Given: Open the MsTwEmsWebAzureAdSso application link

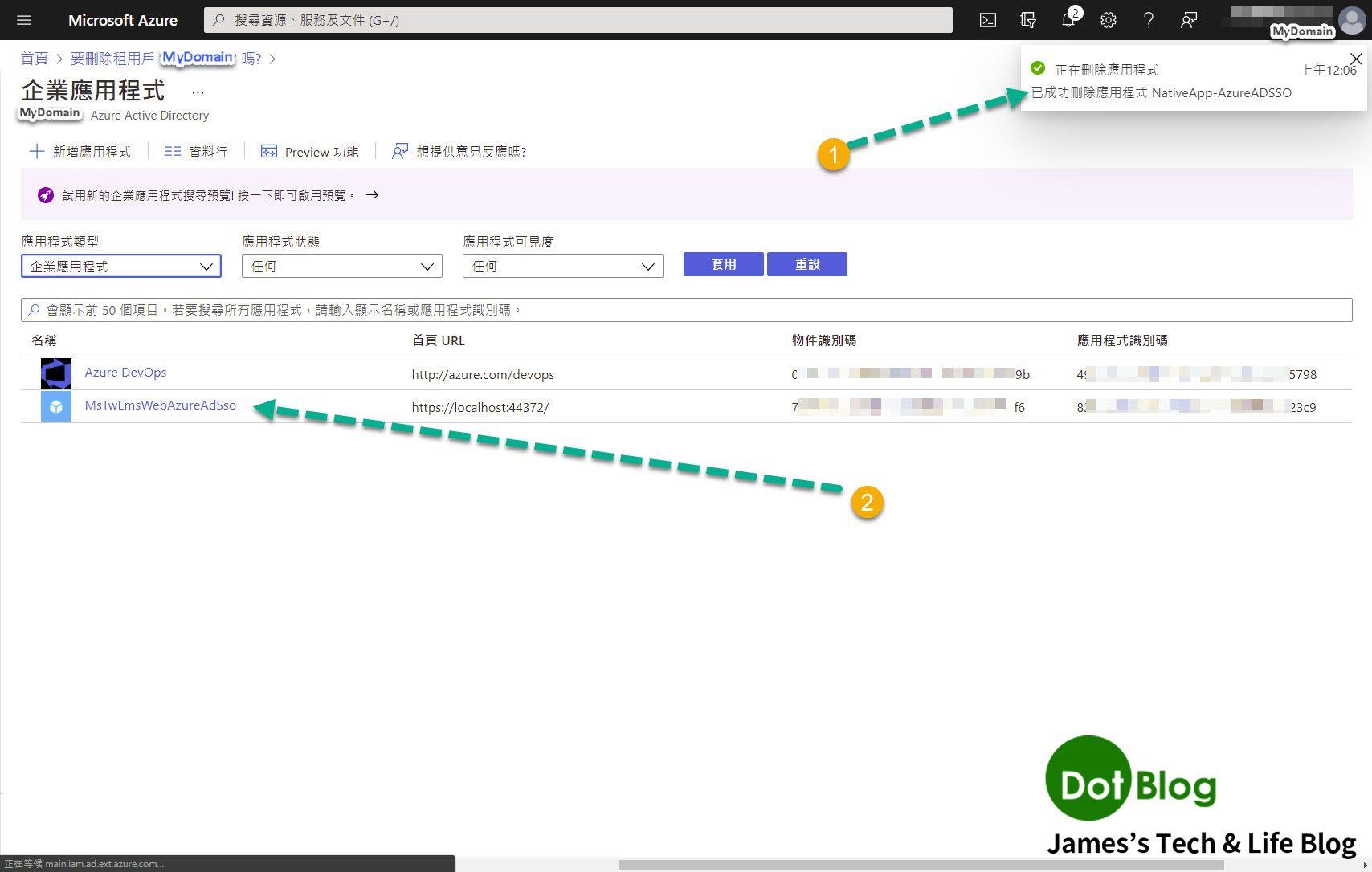Looking at the screenshot, I should click(x=161, y=405).
